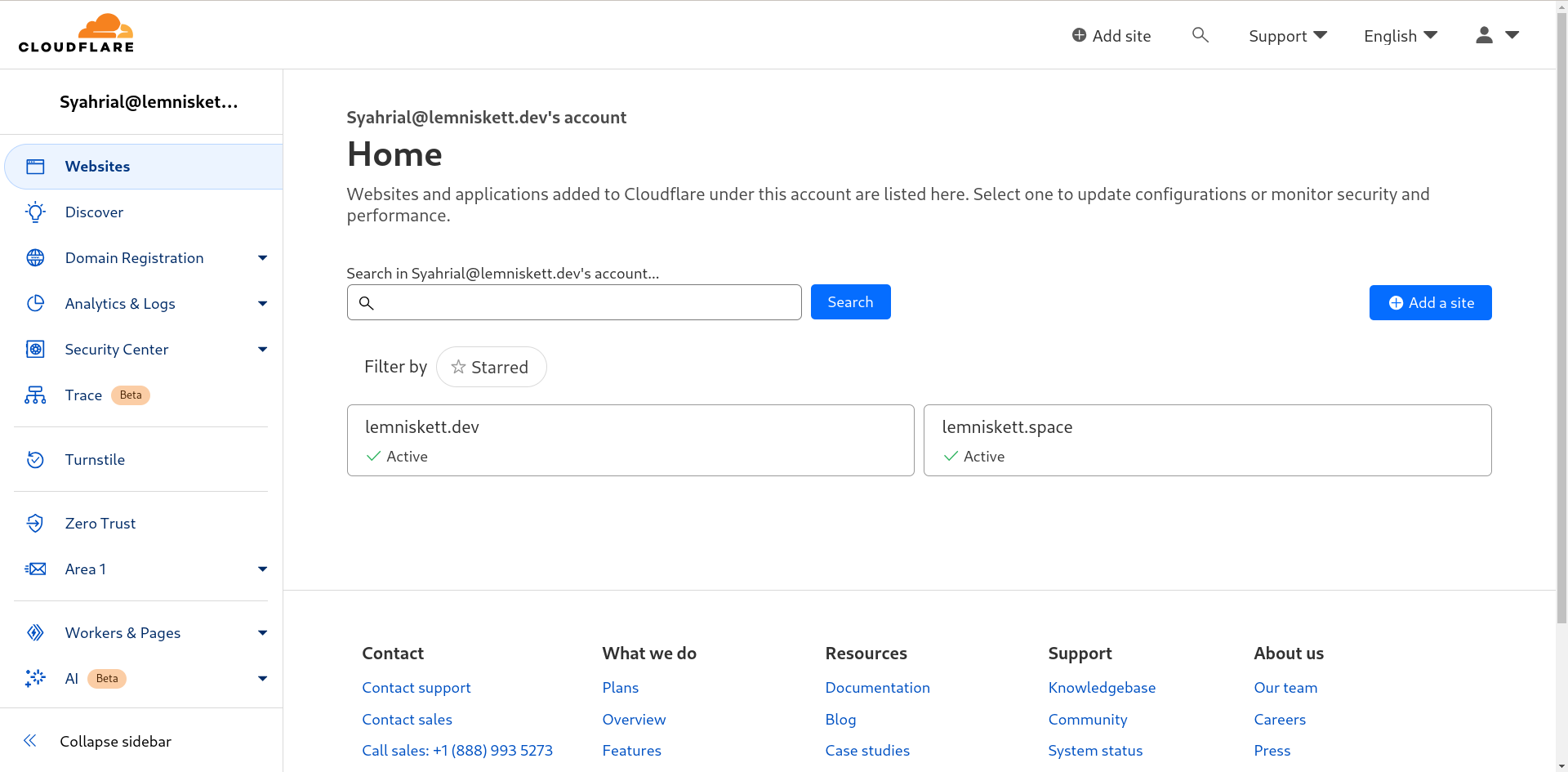1568x772 pixels.
Task: Click the Discover lightbulb icon
Action: 35,212
